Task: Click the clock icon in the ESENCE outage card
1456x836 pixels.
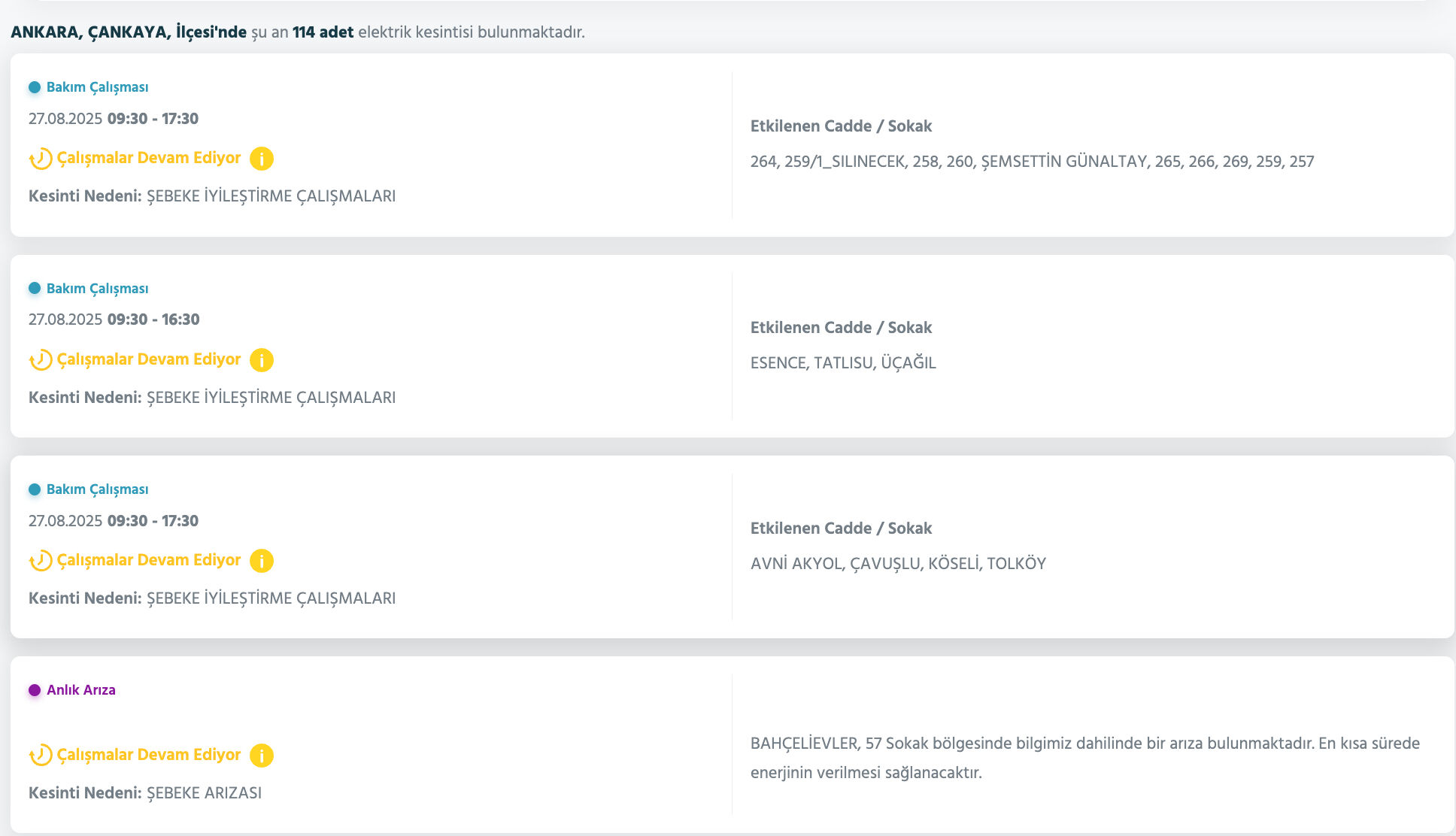Action: click(41, 360)
